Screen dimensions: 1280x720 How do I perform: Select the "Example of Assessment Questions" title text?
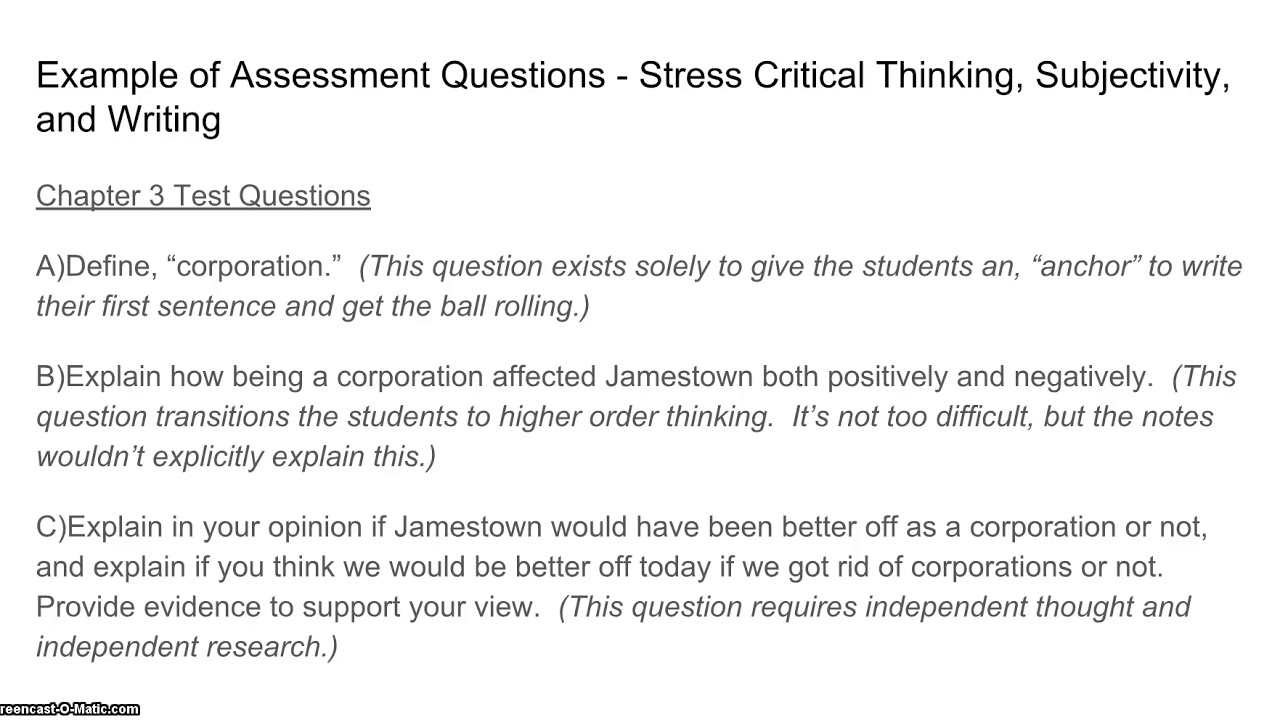point(320,75)
